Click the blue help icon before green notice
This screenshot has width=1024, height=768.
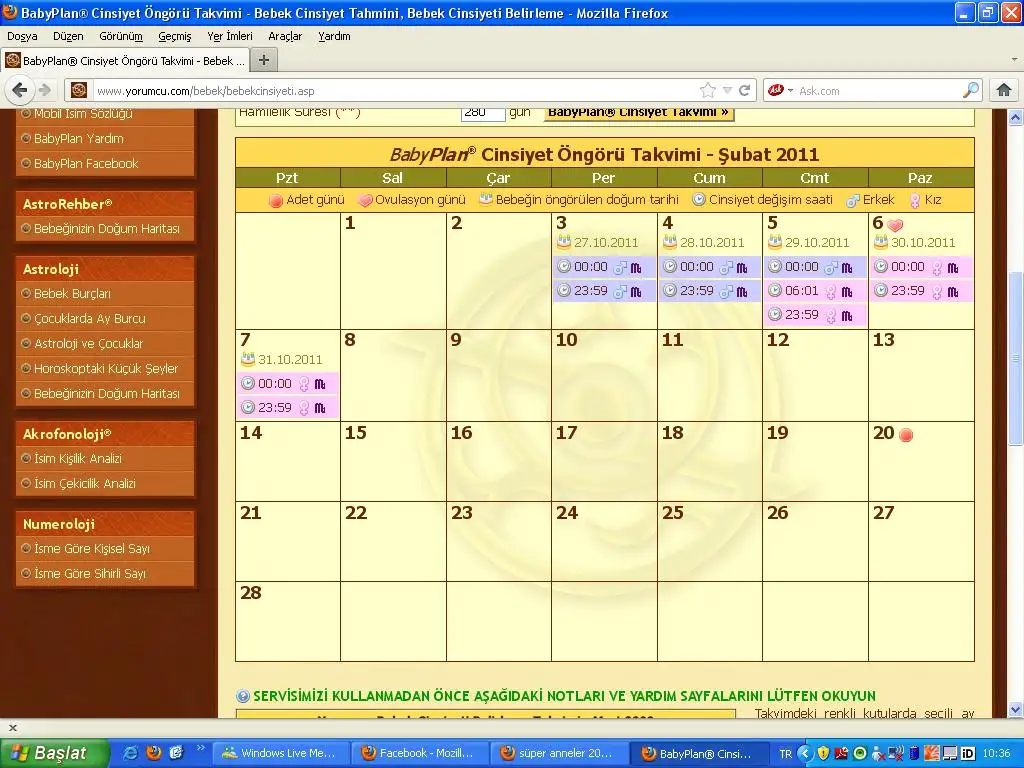(243, 696)
